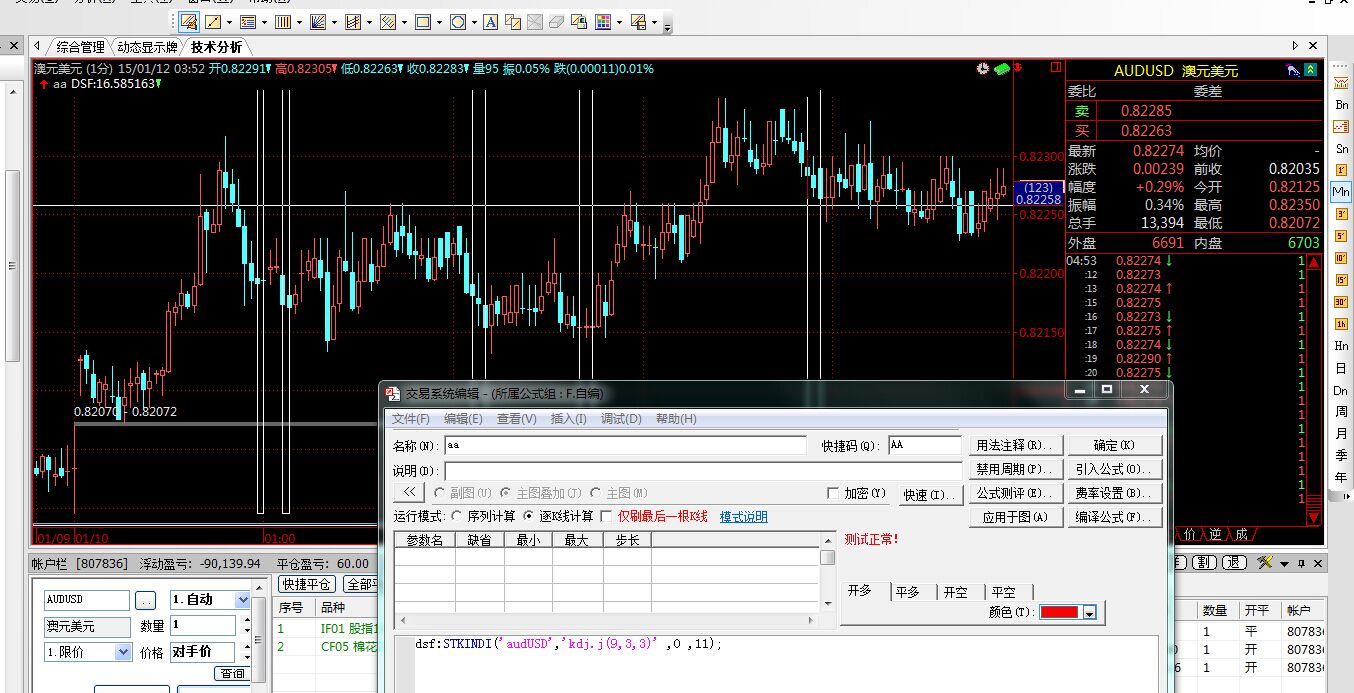Select the drawing cursor tool in toolbar
This screenshot has width=1354, height=693.
189,22
